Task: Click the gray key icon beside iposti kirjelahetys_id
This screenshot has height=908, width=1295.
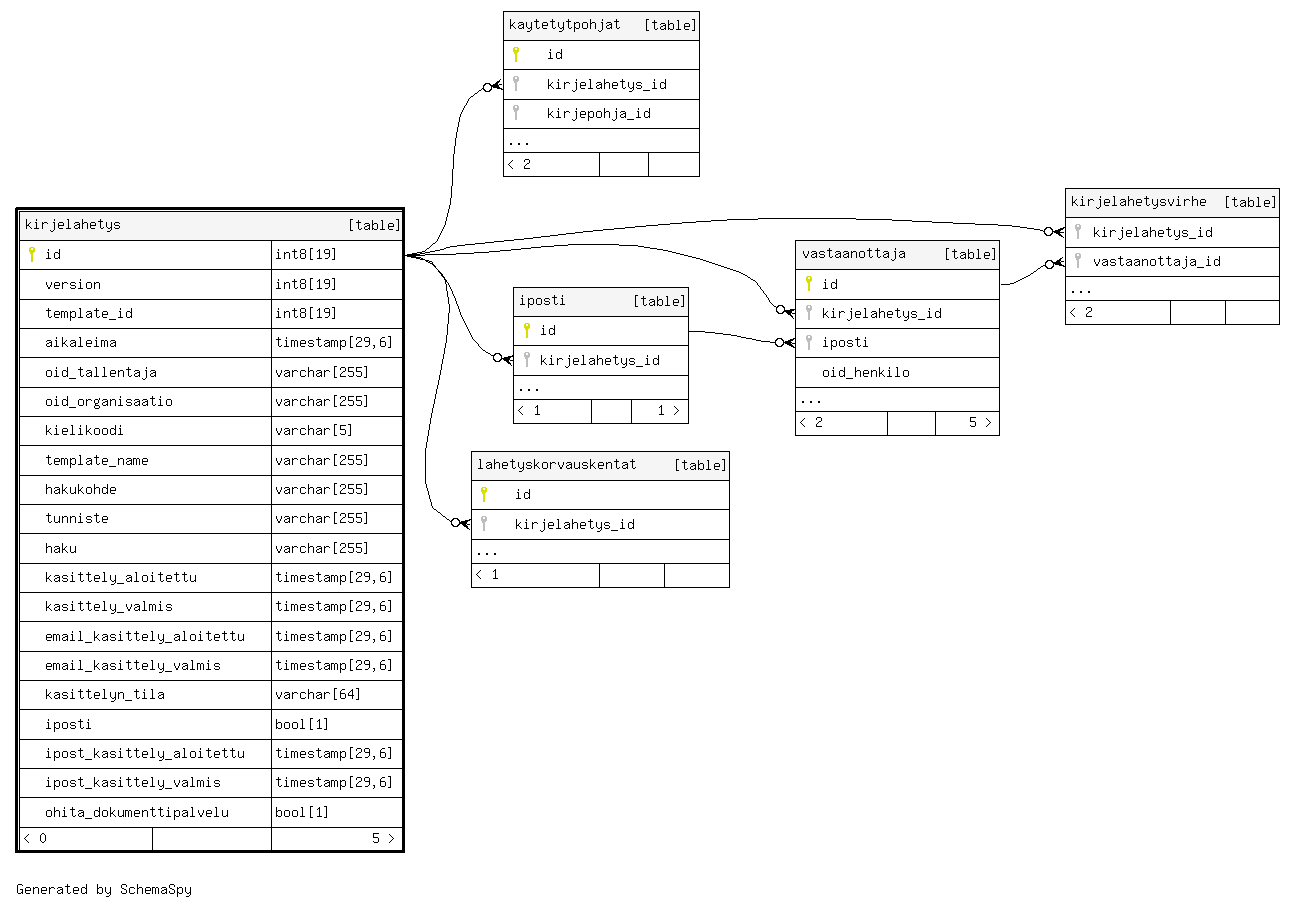Action: (527, 360)
